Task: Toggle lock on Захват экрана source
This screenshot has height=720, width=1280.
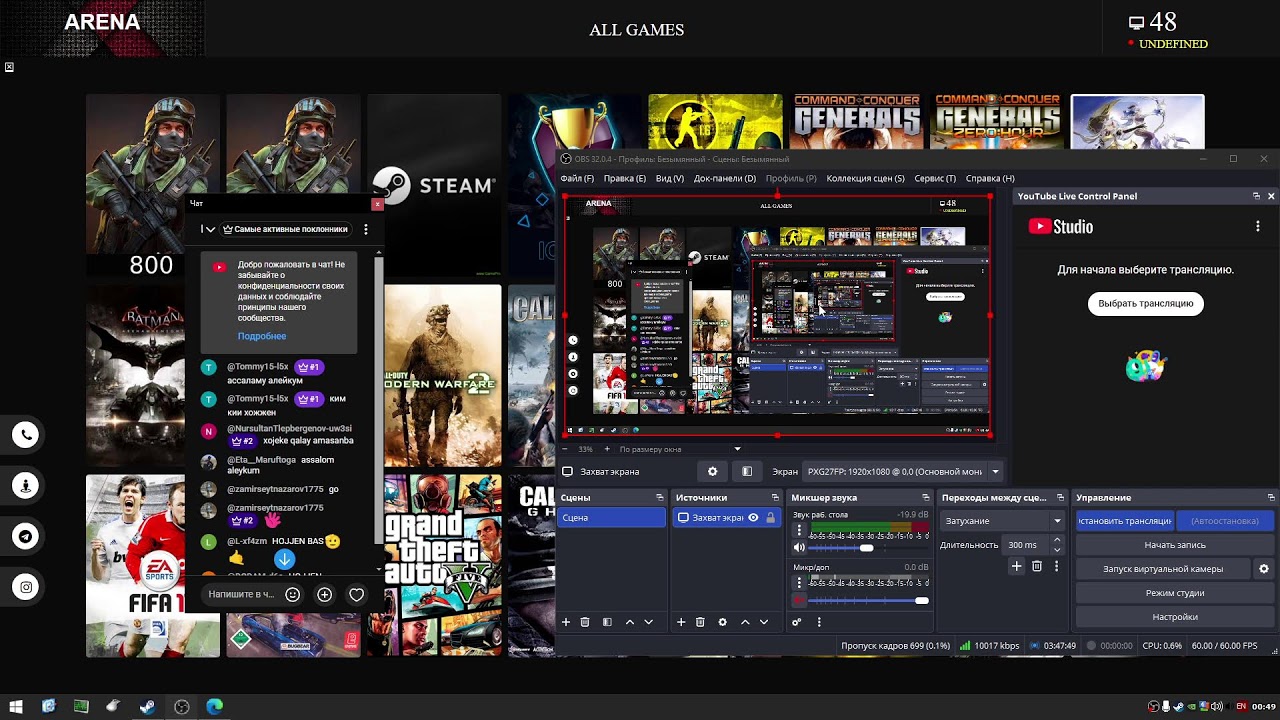Action: point(770,517)
